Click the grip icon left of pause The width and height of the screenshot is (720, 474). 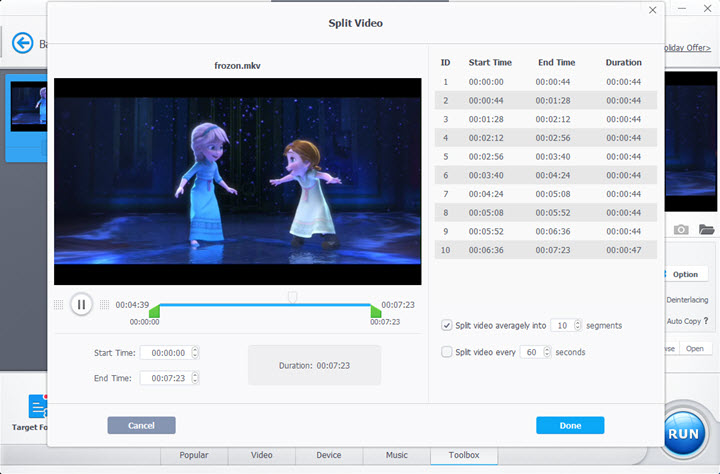(x=59, y=305)
